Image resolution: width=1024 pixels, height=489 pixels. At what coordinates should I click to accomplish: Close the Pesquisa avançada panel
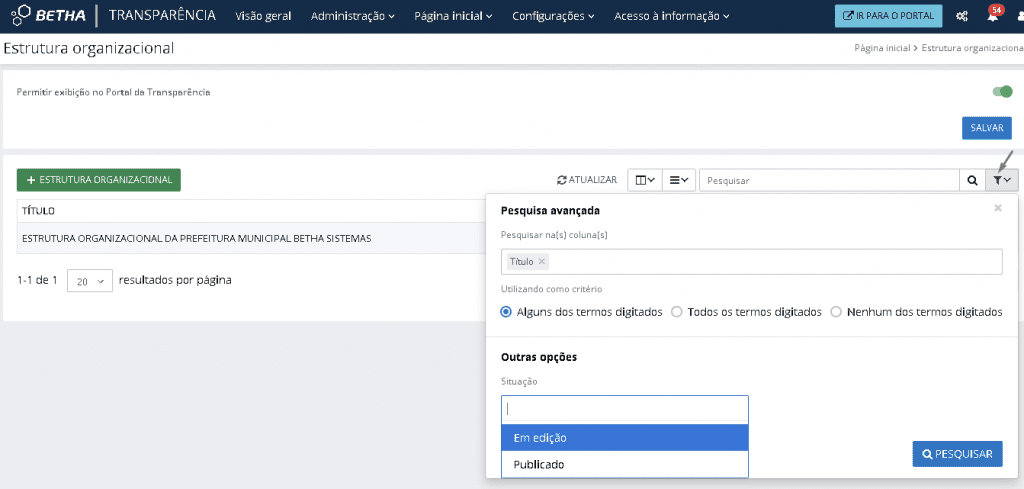point(997,208)
